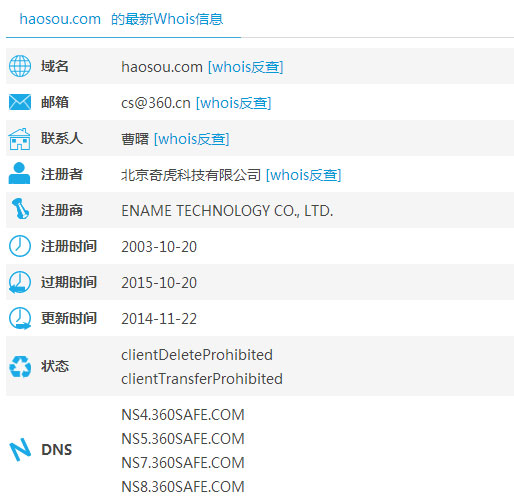This screenshot has width=514, height=499.
Task: Click DNS entry NS7.360SAFE.COM
Action: (x=183, y=463)
